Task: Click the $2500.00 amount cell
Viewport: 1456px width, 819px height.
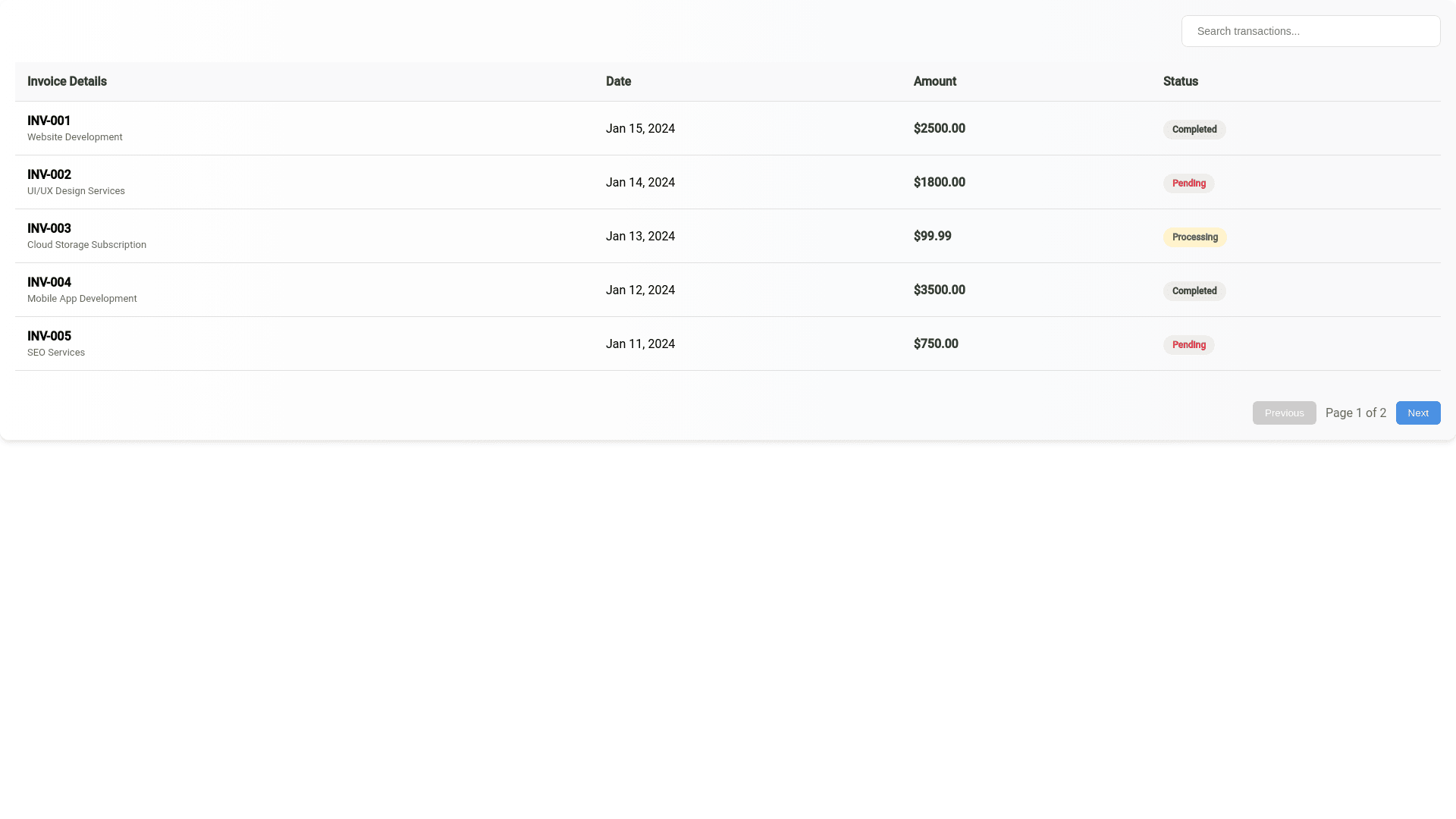Action: point(939,129)
